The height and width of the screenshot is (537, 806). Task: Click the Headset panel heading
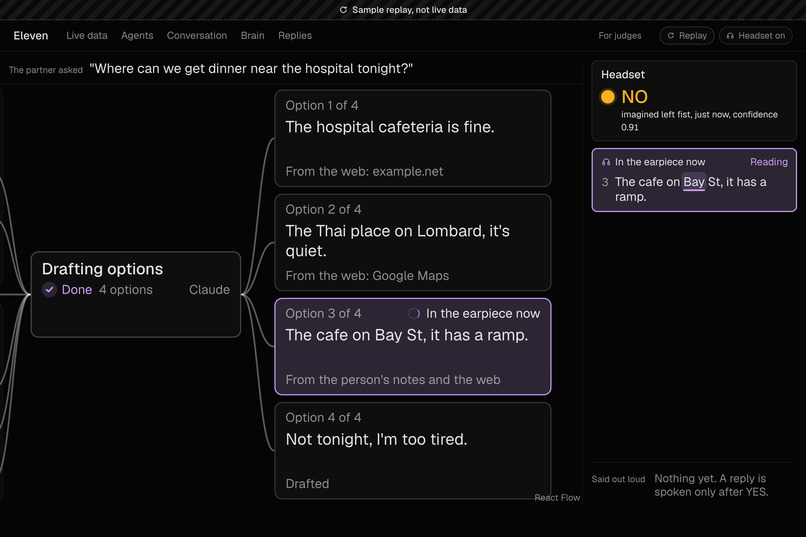point(622,75)
